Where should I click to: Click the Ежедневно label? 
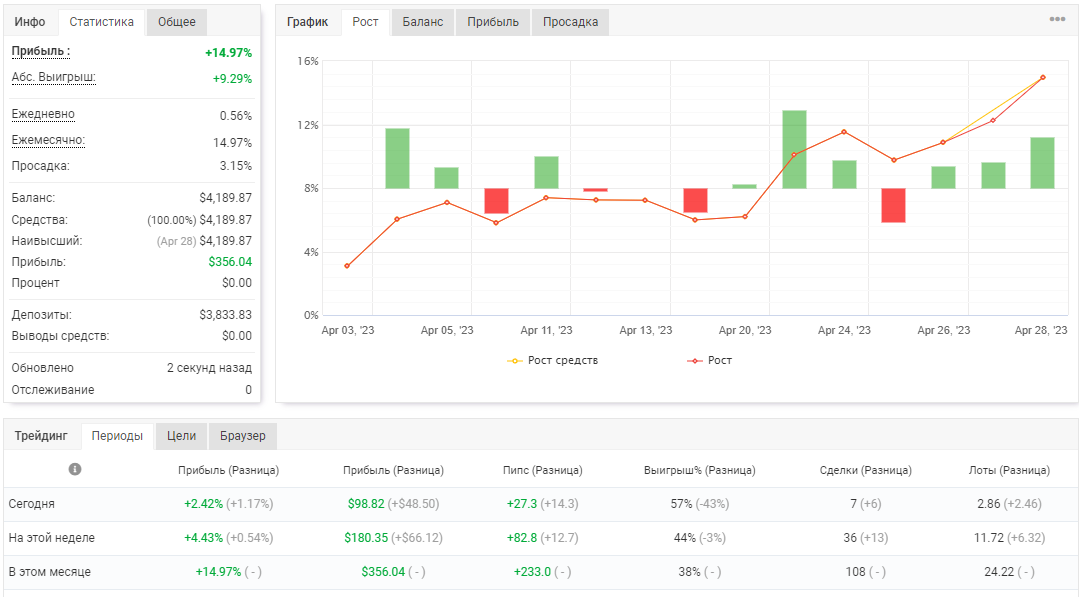click(x=43, y=114)
